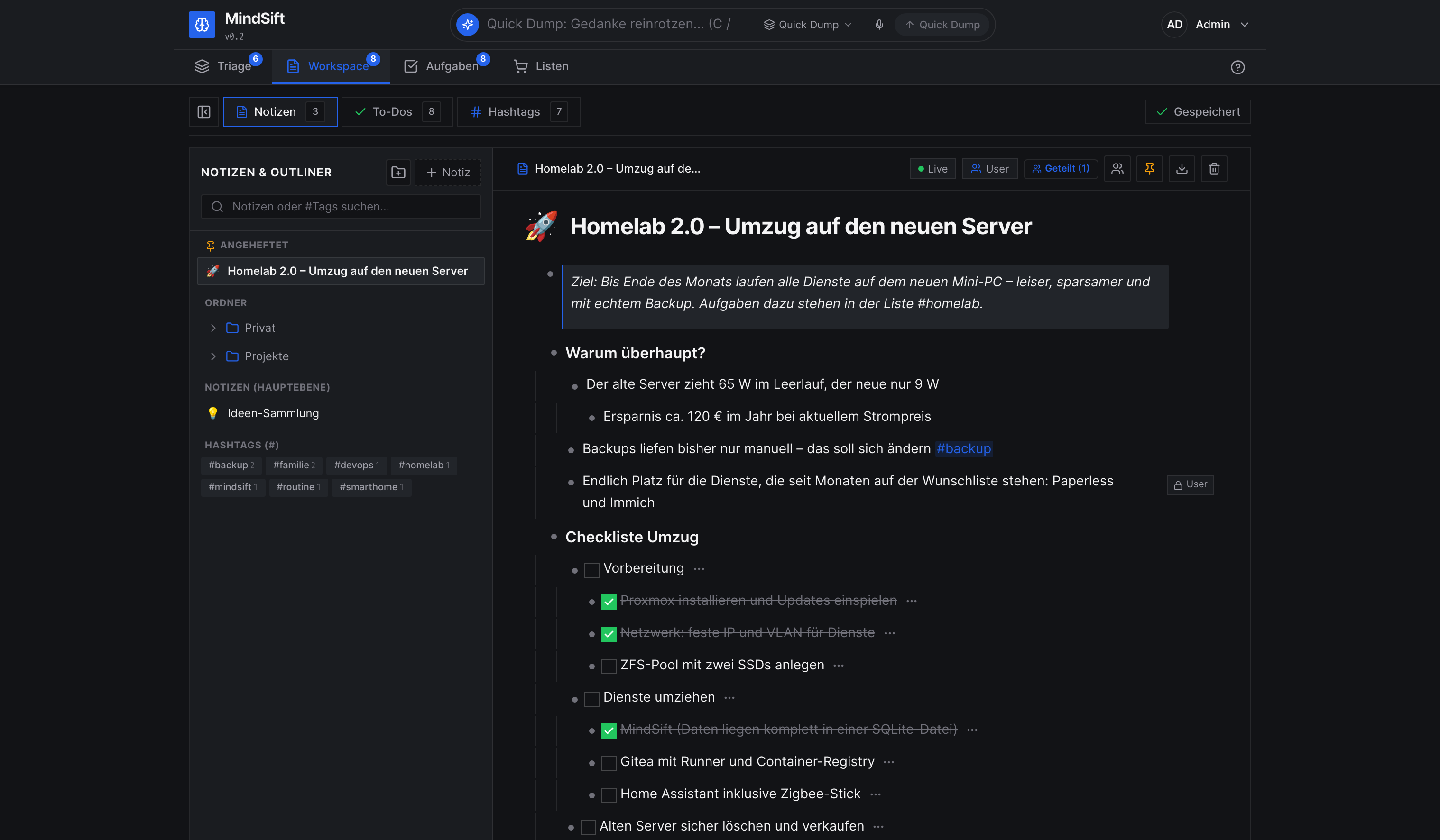Open the pinned Homelab 2.0 note
The image size is (1440, 840).
pos(341,271)
